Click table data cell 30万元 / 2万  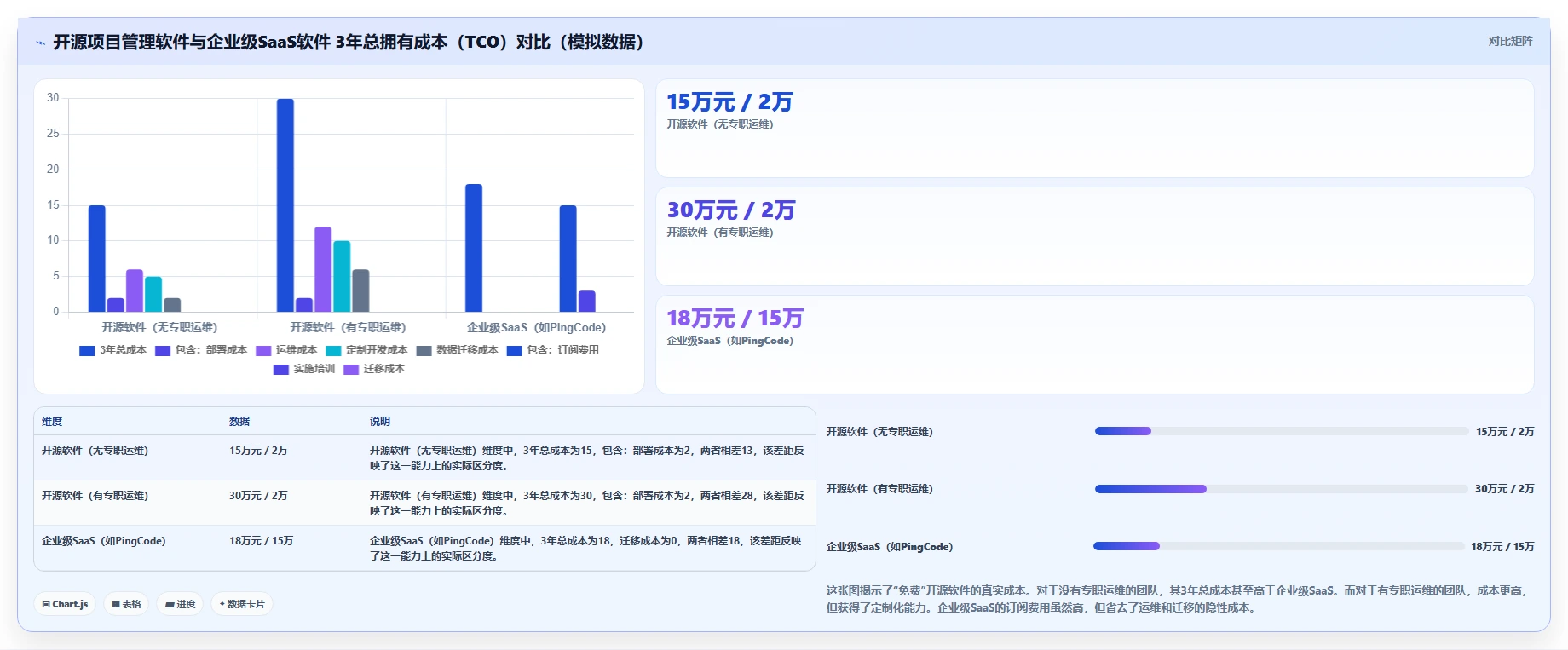(x=258, y=496)
